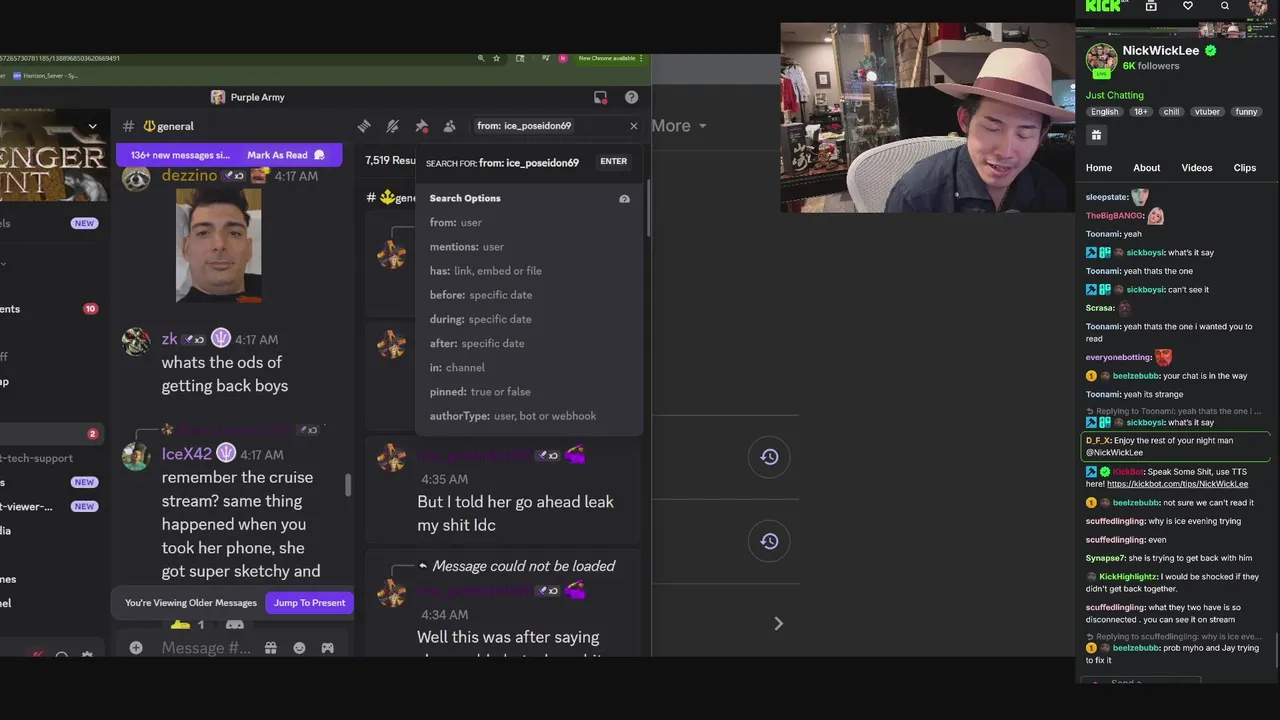Open the kickbot.com tips link in chat
The width and height of the screenshot is (1280, 720).
pos(1178,484)
